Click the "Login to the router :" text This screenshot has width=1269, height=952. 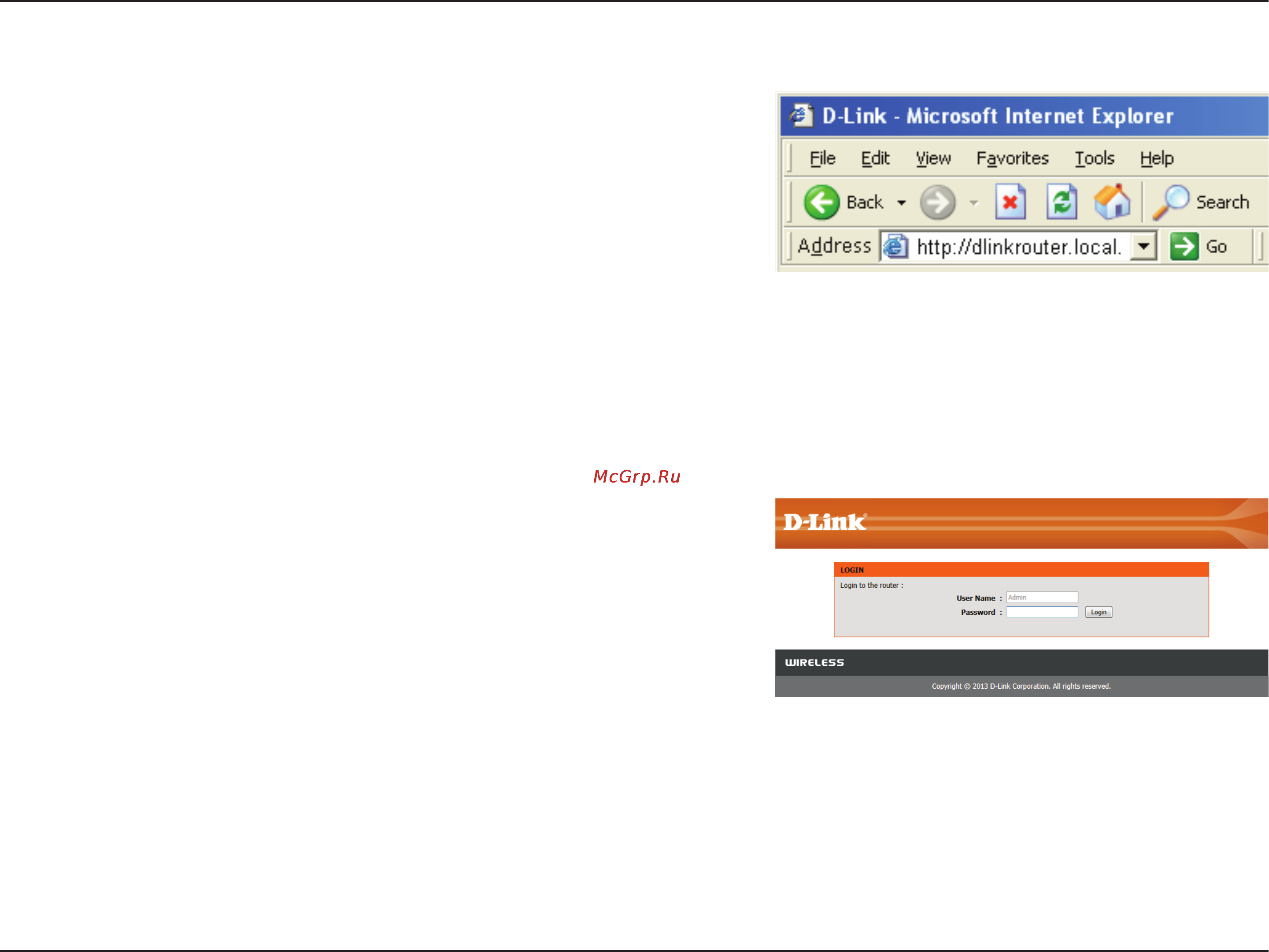[x=871, y=586]
